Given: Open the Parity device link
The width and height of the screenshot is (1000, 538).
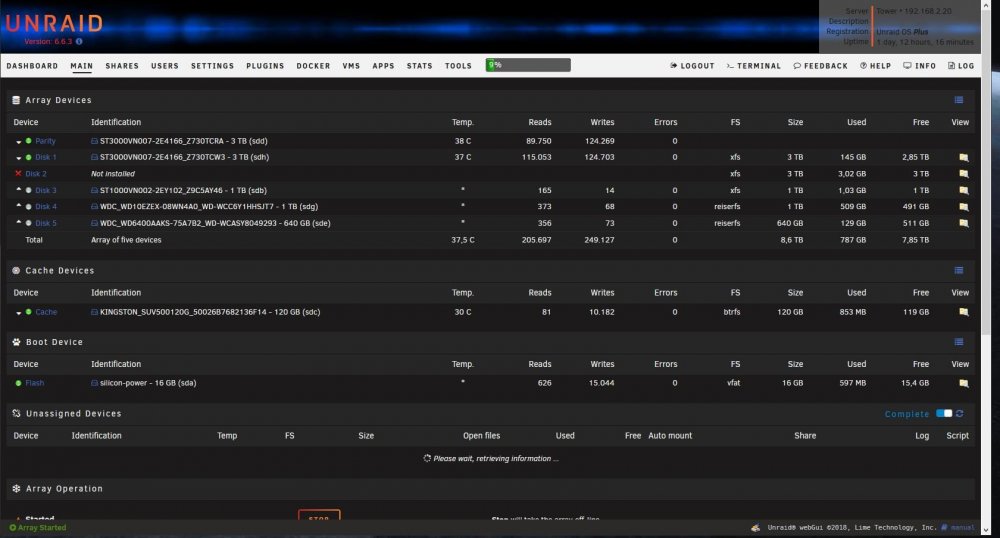Looking at the screenshot, I should 45,141.
